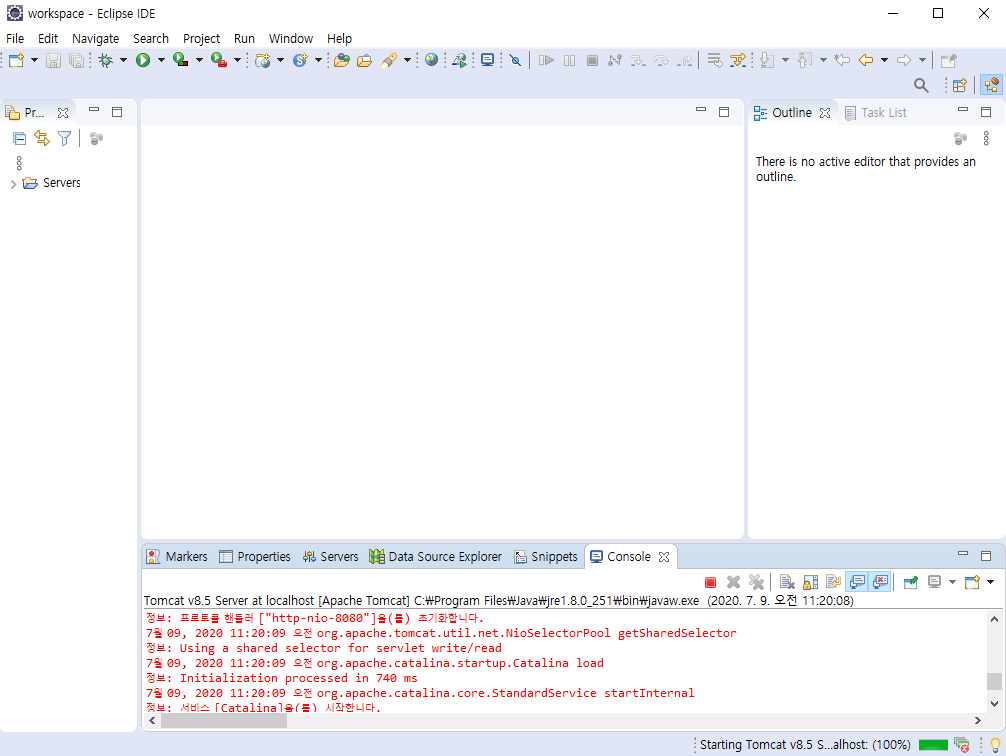Click the Console horizontal scrollbar thumb
This screenshot has width=1006, height=756.
click(223, 721)
